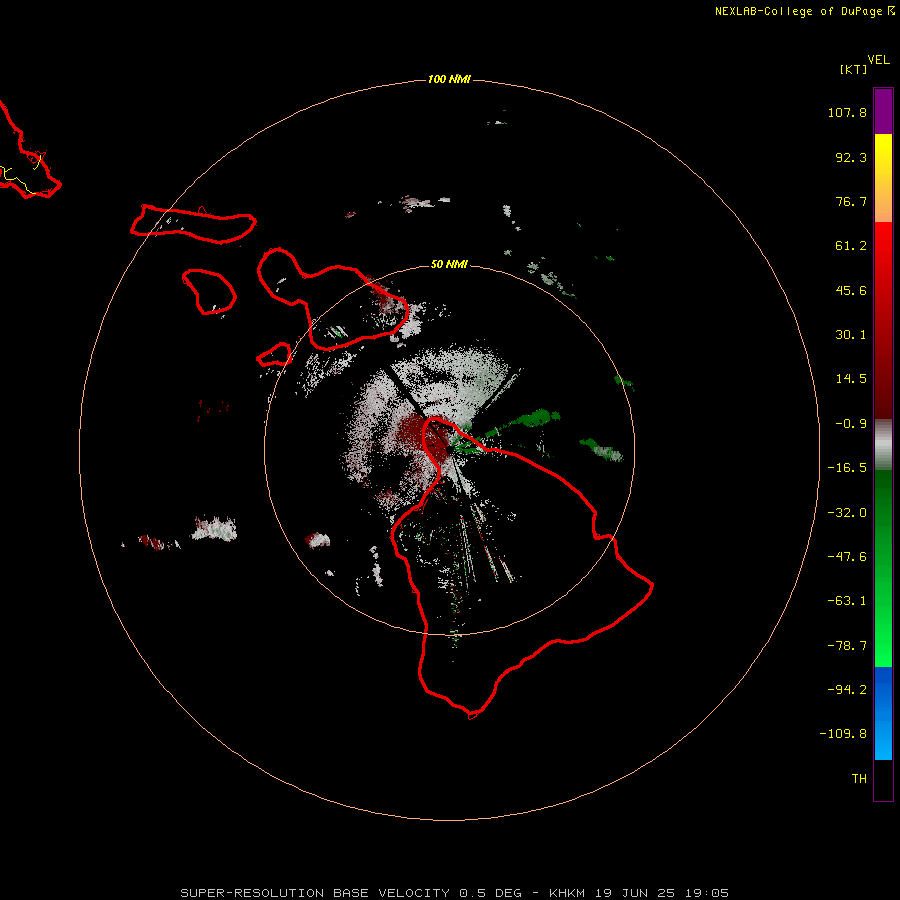
Task: Select the -0.9 legend value
Action: (x=851, y=424)
